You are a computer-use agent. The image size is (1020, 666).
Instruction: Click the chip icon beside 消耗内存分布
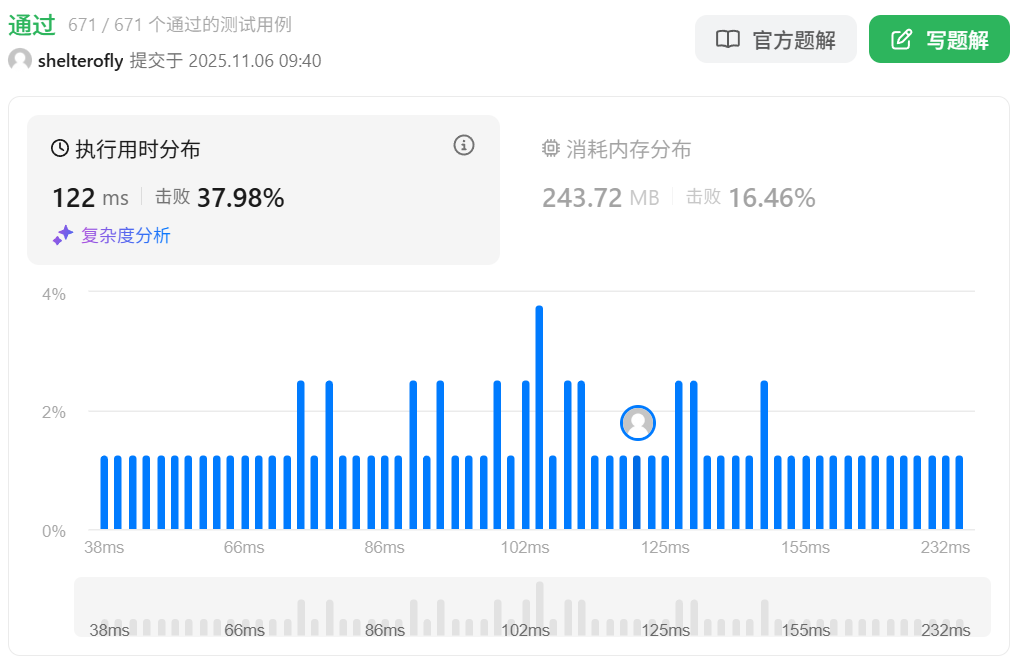coord(550,149)
